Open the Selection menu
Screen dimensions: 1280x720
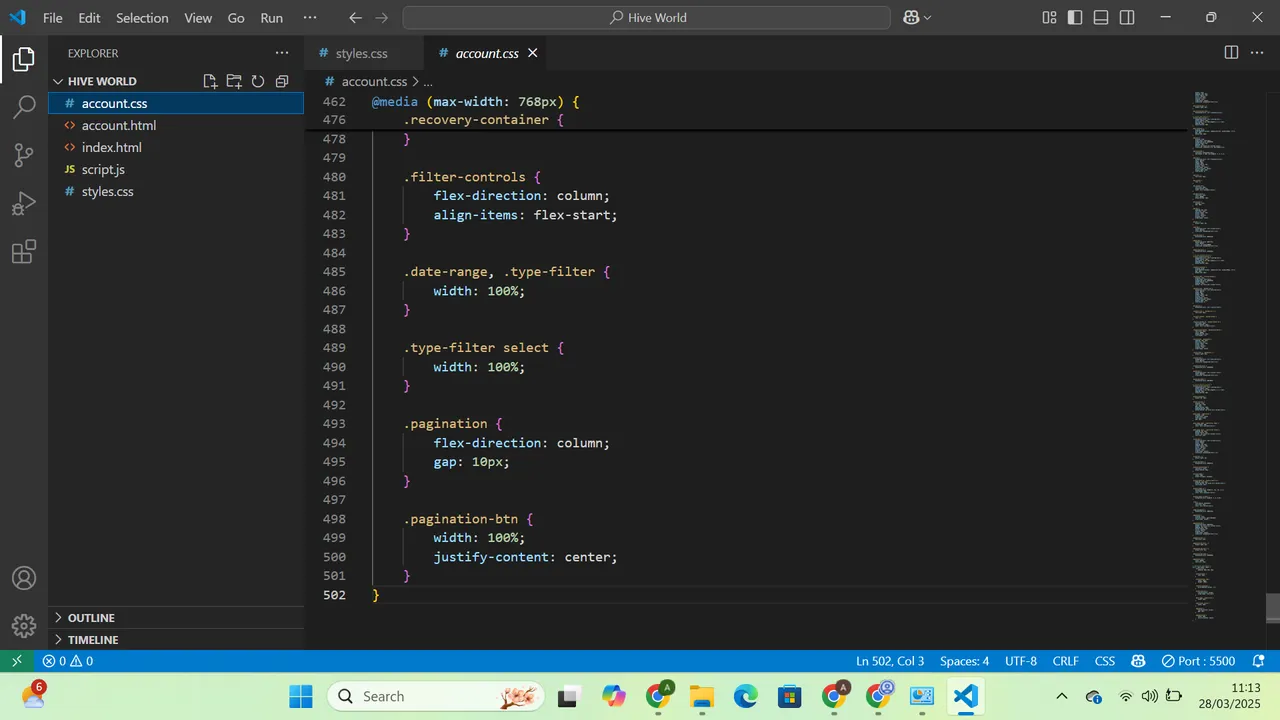tap(142, 18)
